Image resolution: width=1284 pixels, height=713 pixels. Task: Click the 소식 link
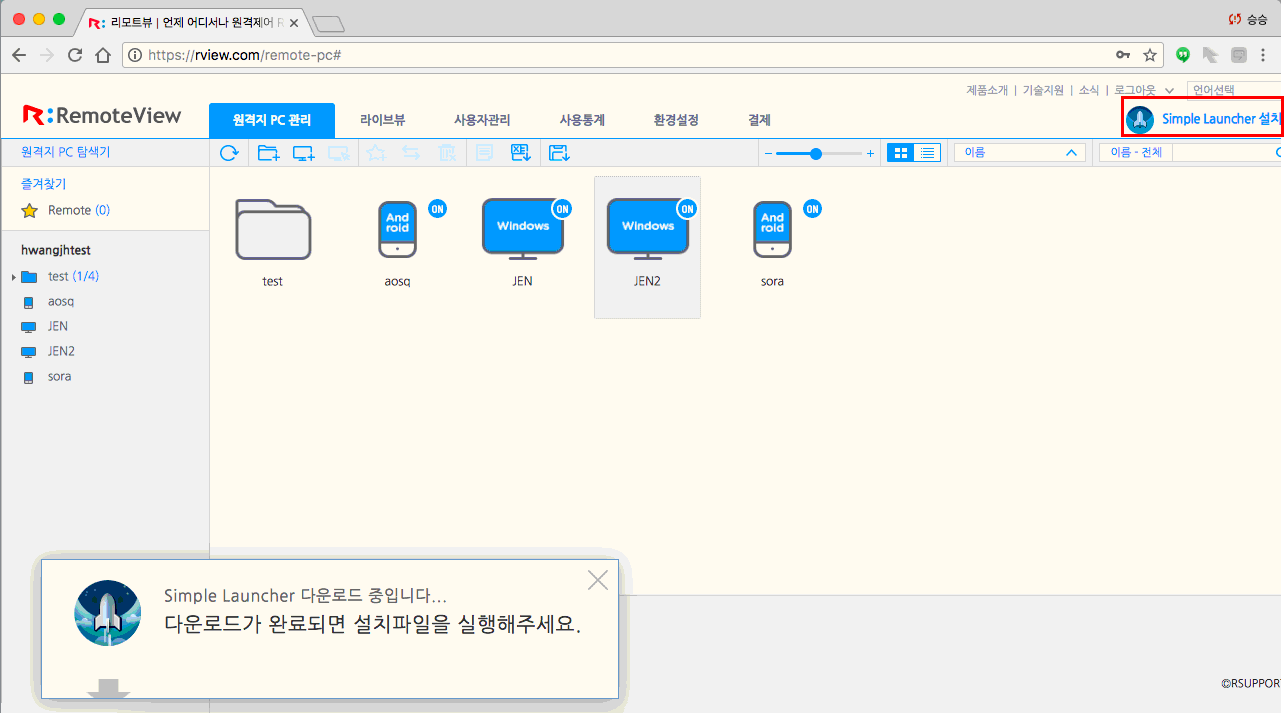(x=1089, y=90)
